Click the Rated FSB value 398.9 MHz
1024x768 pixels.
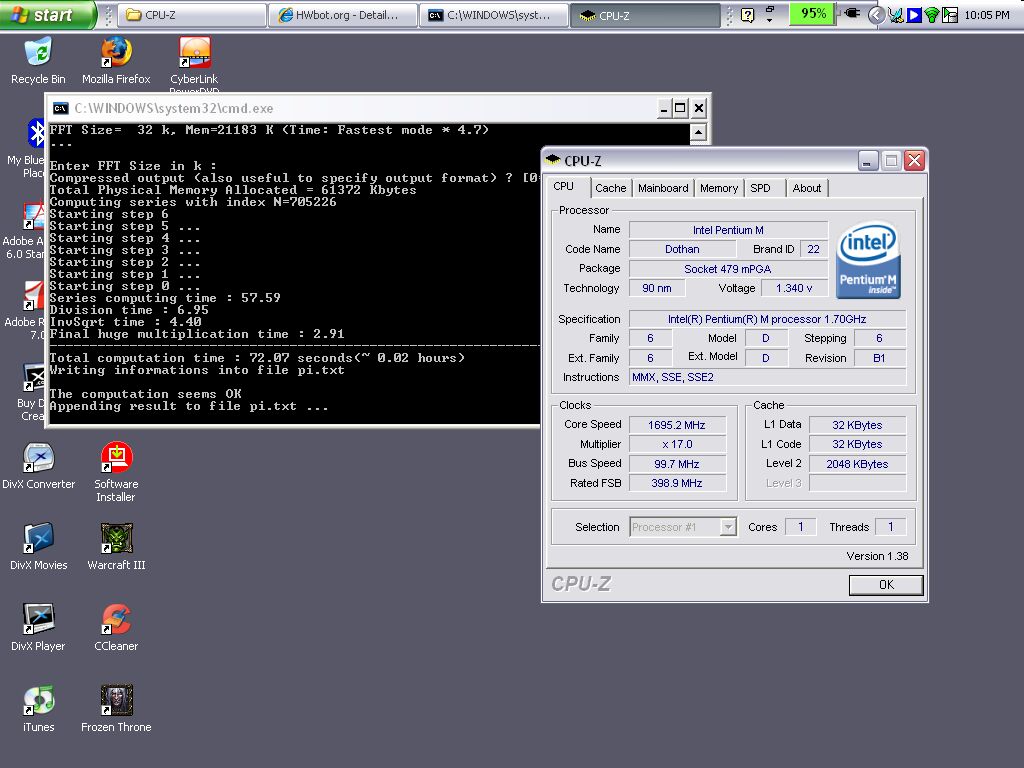677,483
